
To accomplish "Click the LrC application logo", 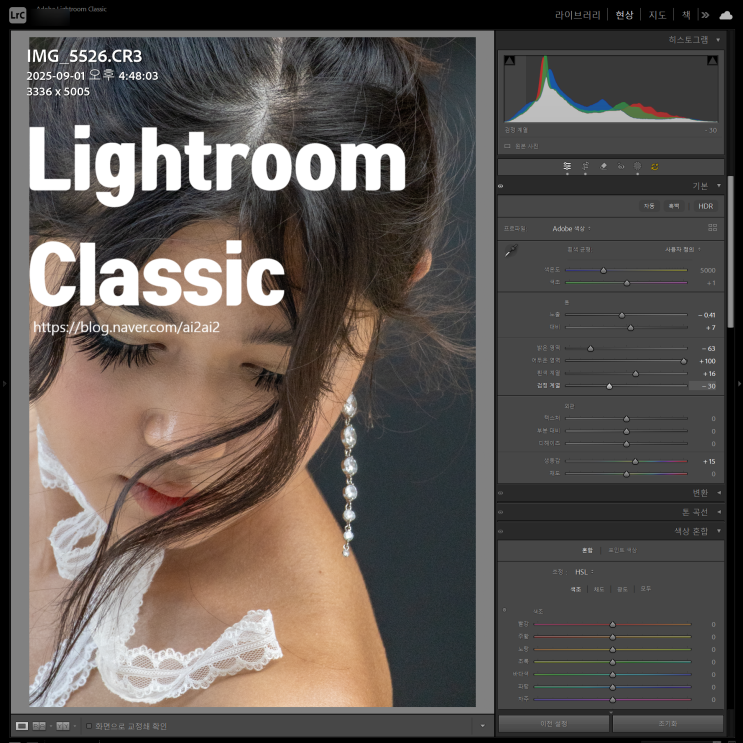I will tap(18, 15).
